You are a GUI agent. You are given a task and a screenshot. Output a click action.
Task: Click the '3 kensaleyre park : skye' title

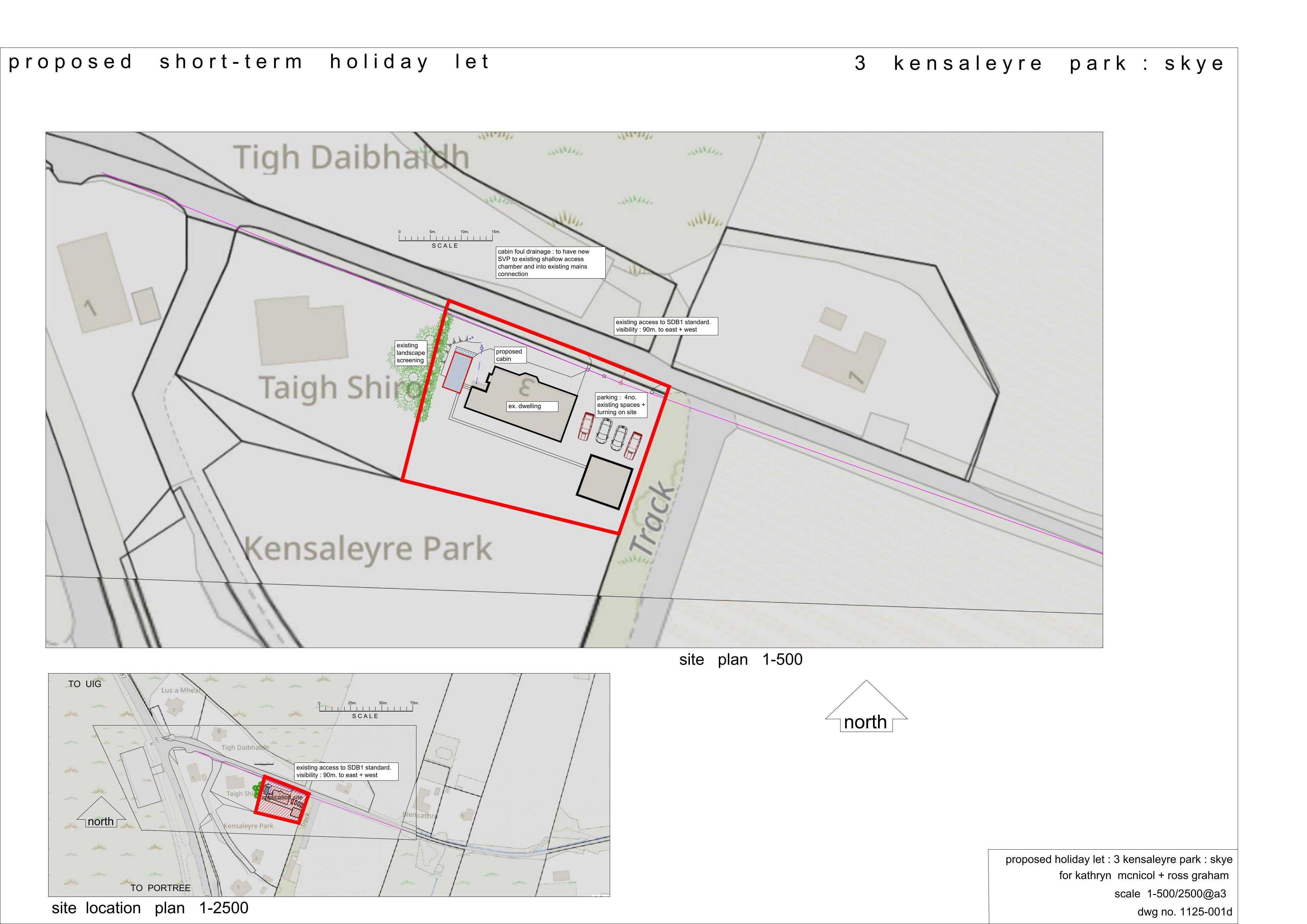pyautogui.click(x=1040, y=63)
